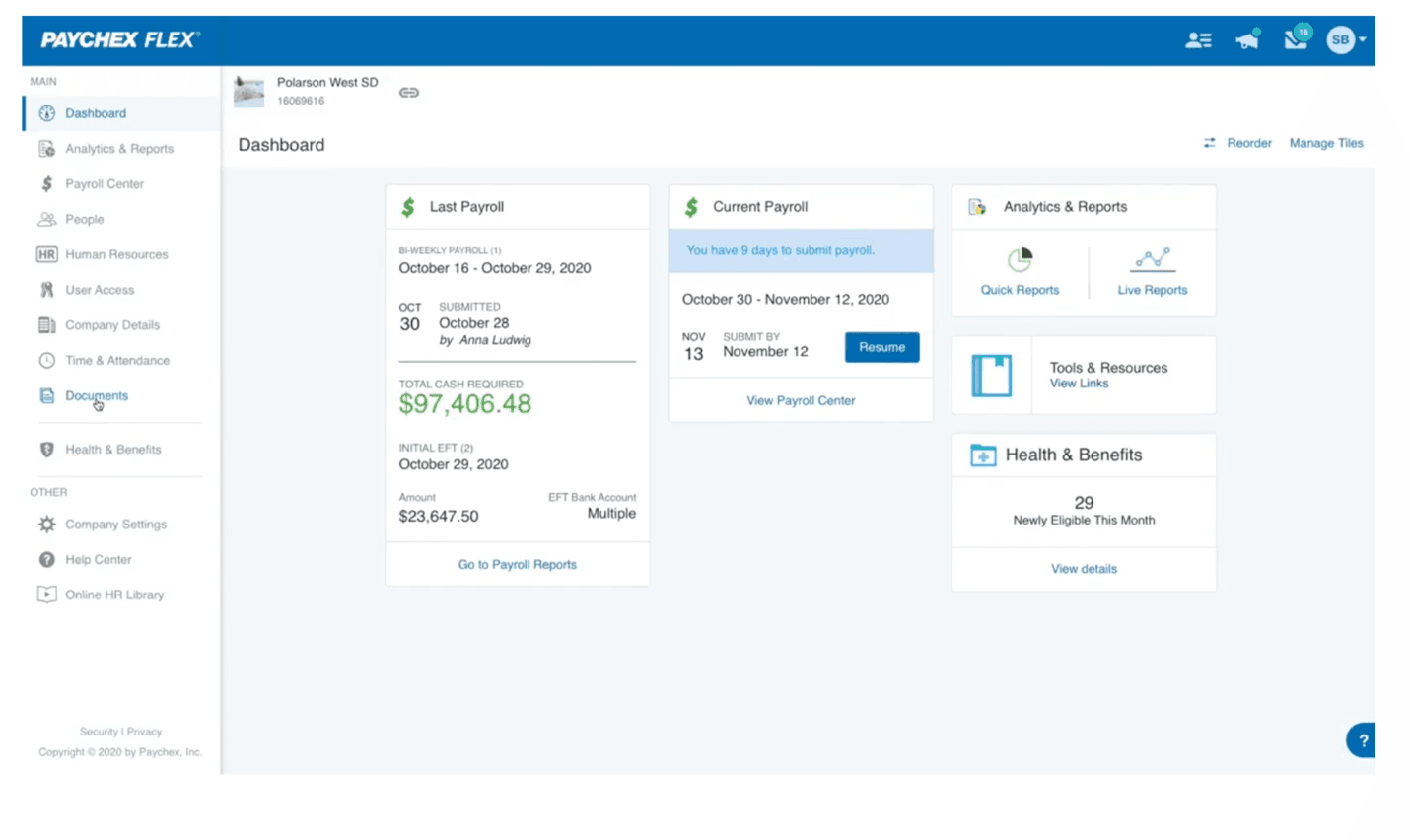The width and height of the screenshot is (1410, 840).
Task: Switch to the Dashboard section
Action: pyautogui.click(x=95, y=112)
